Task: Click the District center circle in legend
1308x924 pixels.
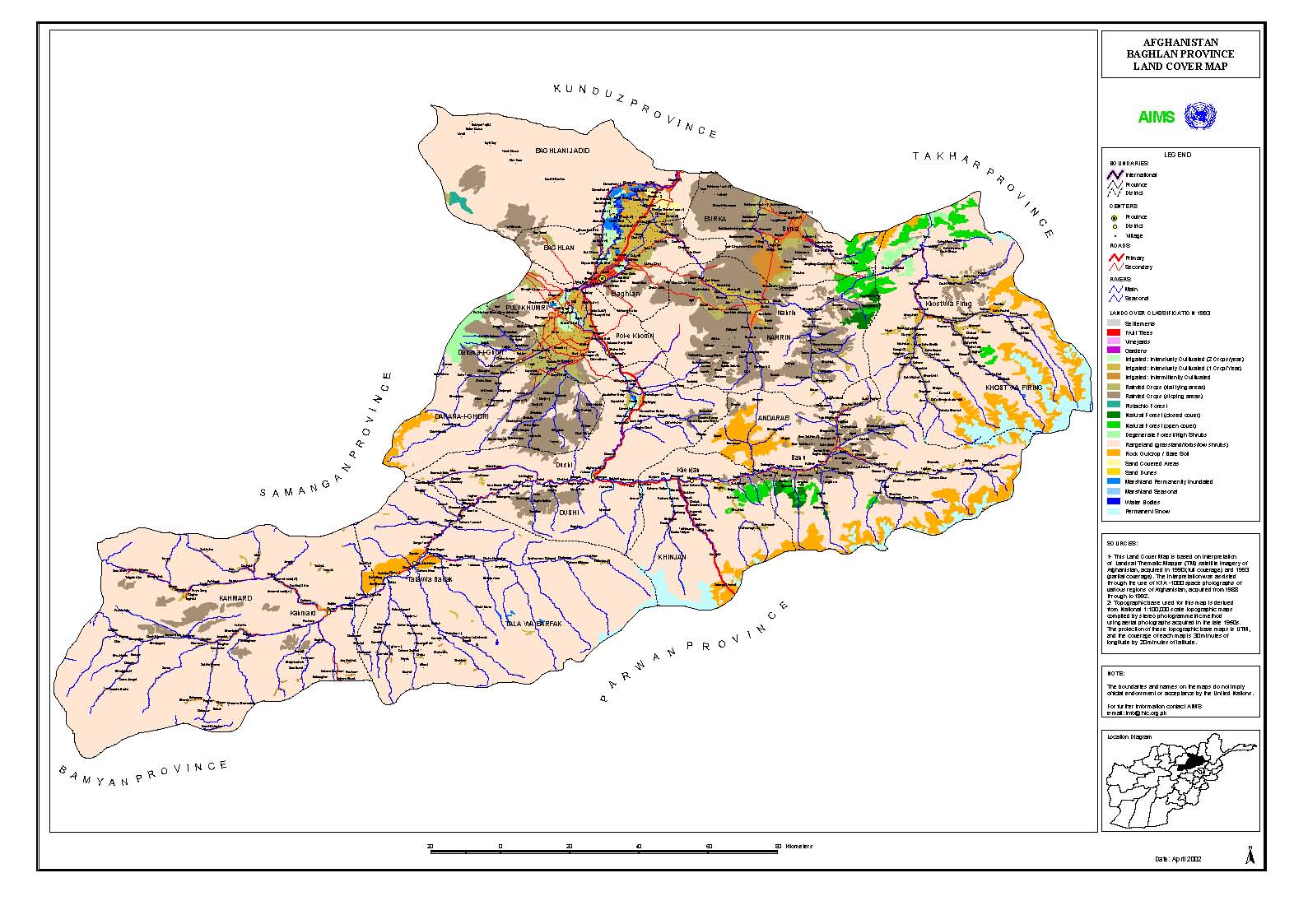Action: 1115,226
